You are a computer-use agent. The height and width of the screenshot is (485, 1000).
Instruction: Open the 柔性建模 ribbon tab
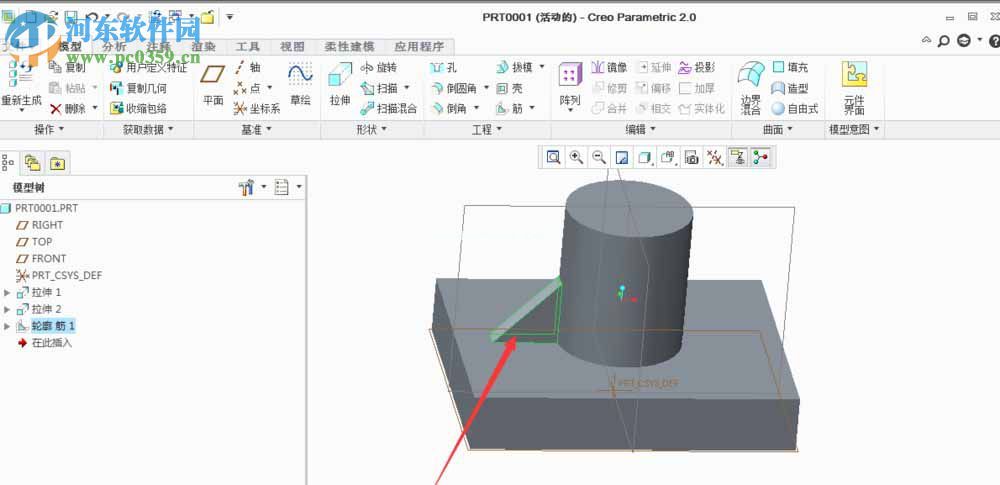pos(349,46)
